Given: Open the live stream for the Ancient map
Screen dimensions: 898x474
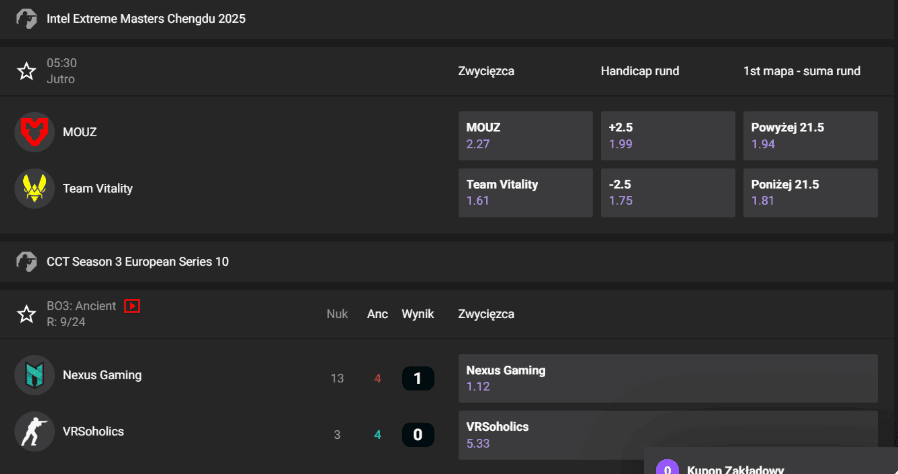Looking at the screenshot, I should (132, 306).
